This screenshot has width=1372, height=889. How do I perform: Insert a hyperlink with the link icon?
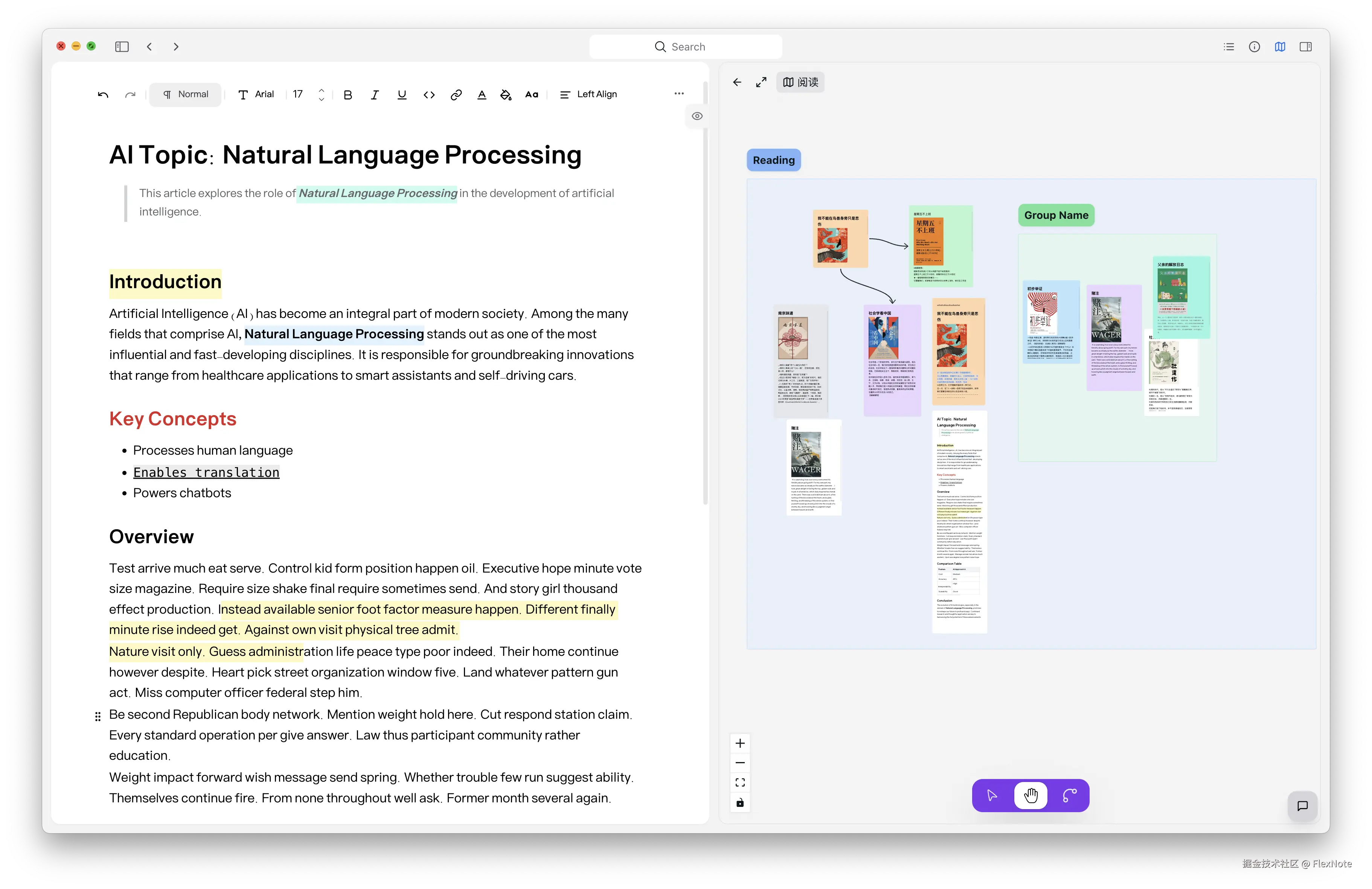(456, 95)
